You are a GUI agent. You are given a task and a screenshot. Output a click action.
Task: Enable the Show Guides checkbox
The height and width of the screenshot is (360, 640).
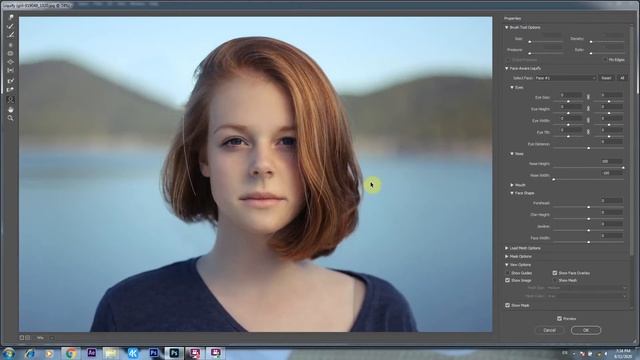[x=508, y=273]
